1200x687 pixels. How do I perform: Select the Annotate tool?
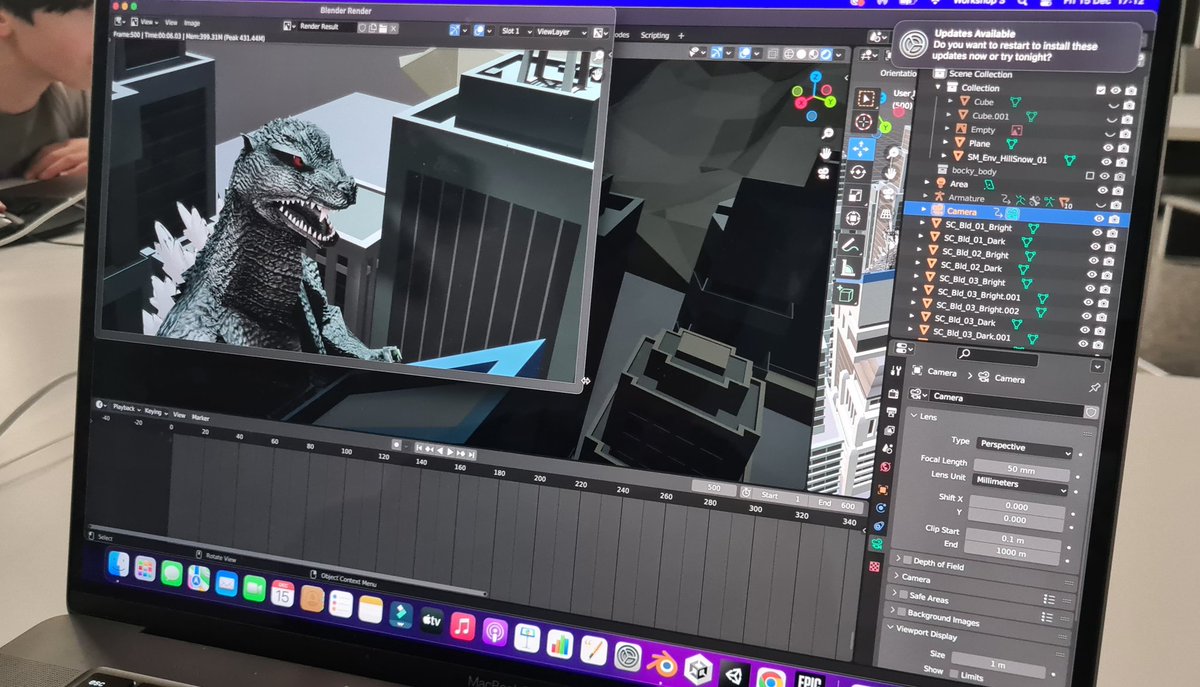click(850, 244)
